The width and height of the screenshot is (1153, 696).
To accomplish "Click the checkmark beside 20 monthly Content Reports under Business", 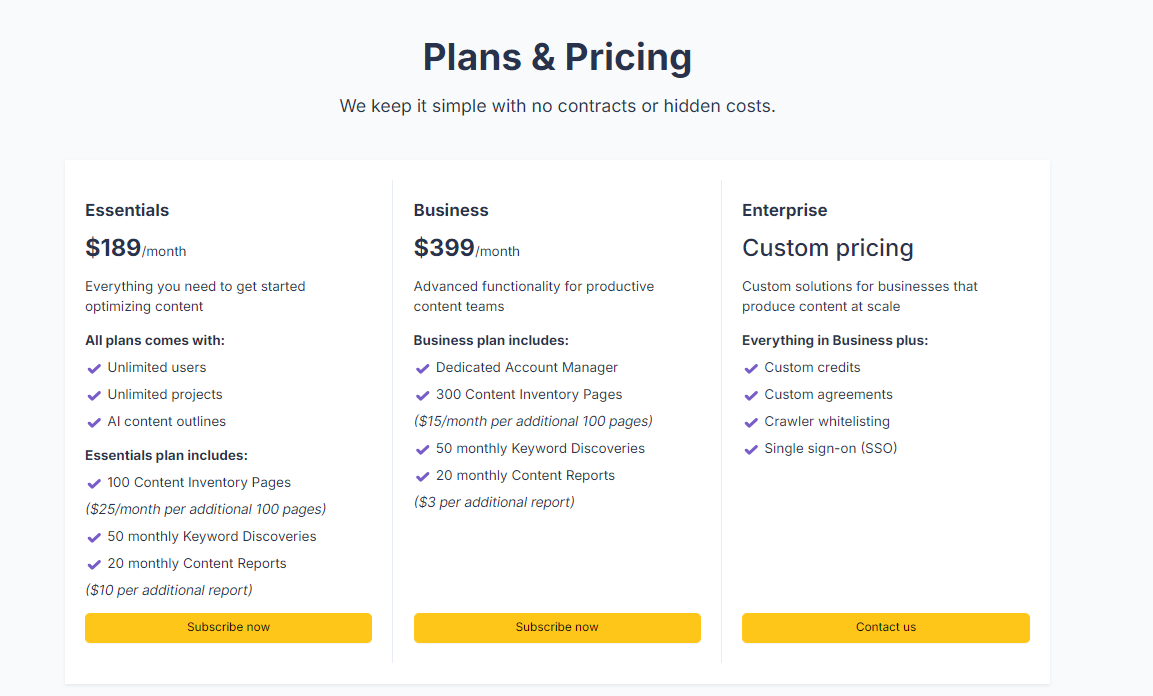I will [x=422, y=475].
